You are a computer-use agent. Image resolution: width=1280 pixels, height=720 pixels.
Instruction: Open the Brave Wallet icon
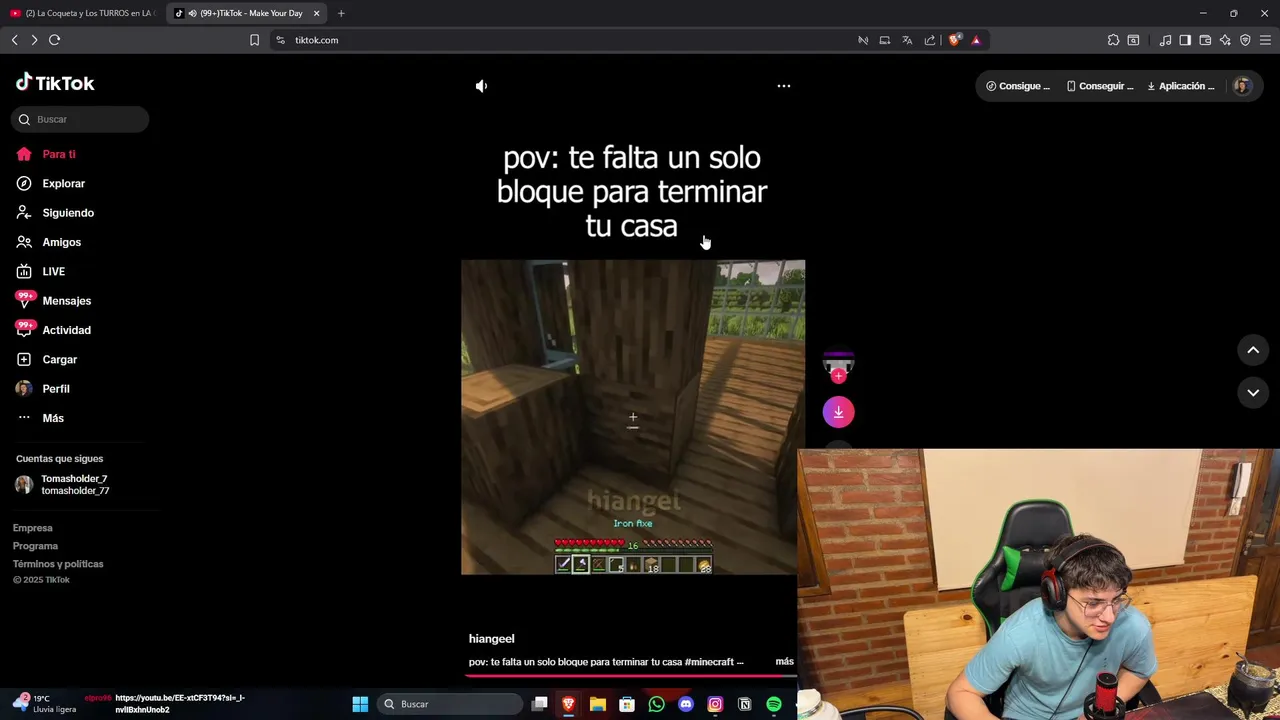pos(1205,40)
